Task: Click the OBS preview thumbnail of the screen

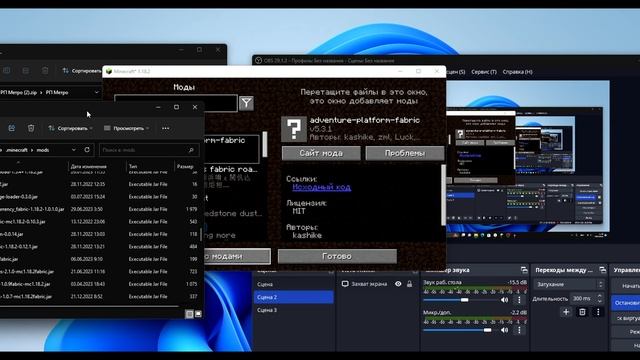Action: (528, 157)
